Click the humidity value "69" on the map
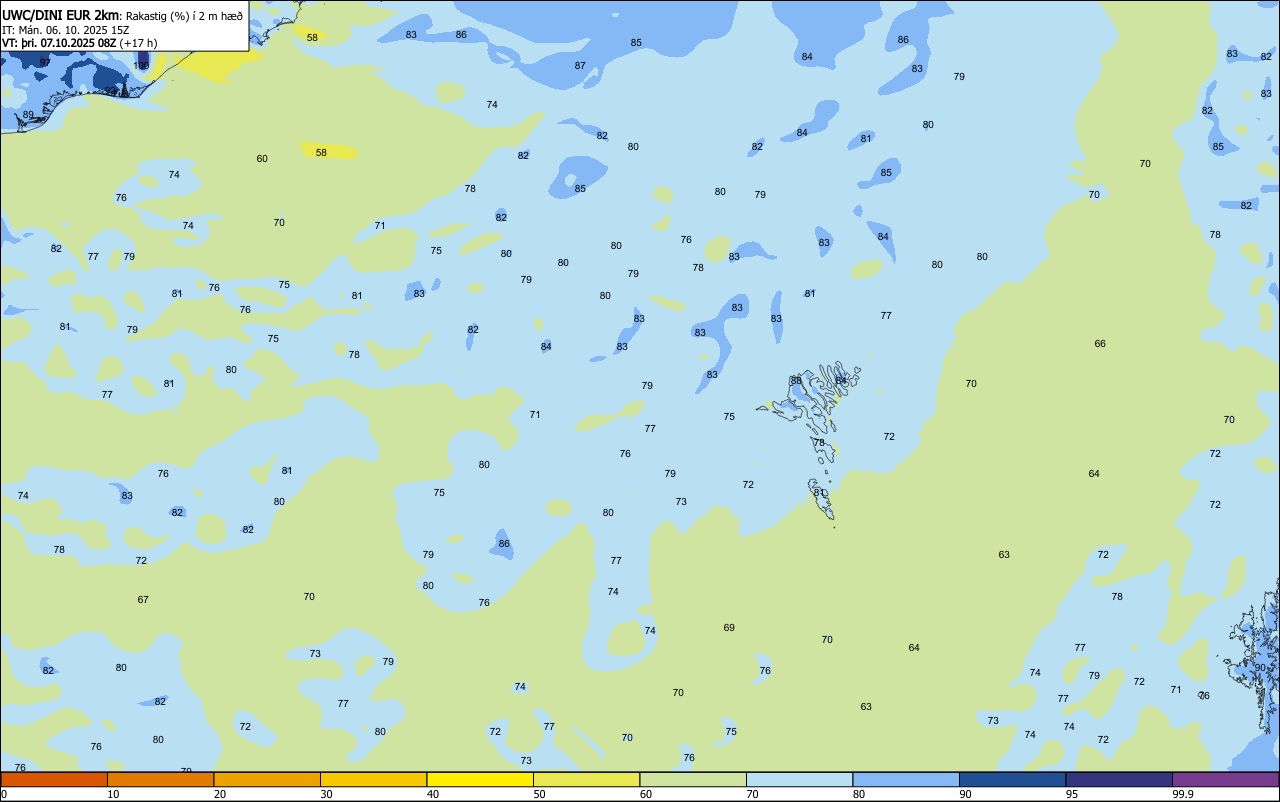1280x802 pixels. click(x=729, y=627)
